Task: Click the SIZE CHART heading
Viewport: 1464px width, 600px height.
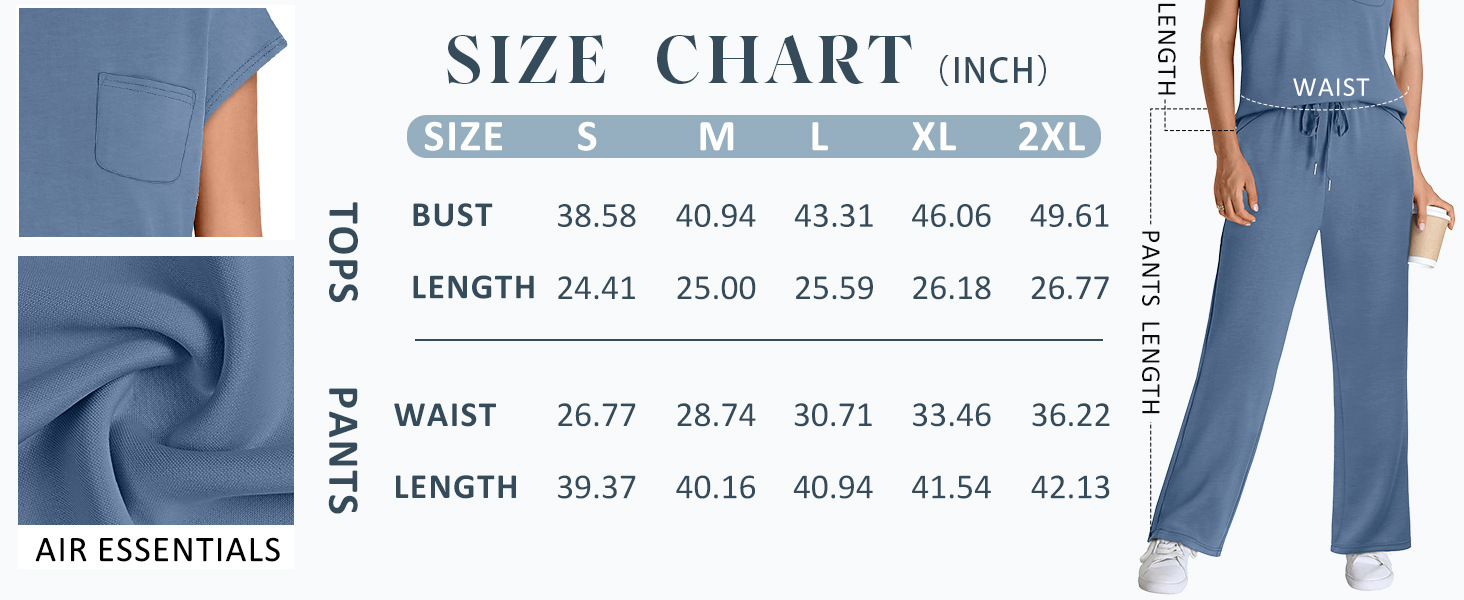Action: click(x=680, y=61)
